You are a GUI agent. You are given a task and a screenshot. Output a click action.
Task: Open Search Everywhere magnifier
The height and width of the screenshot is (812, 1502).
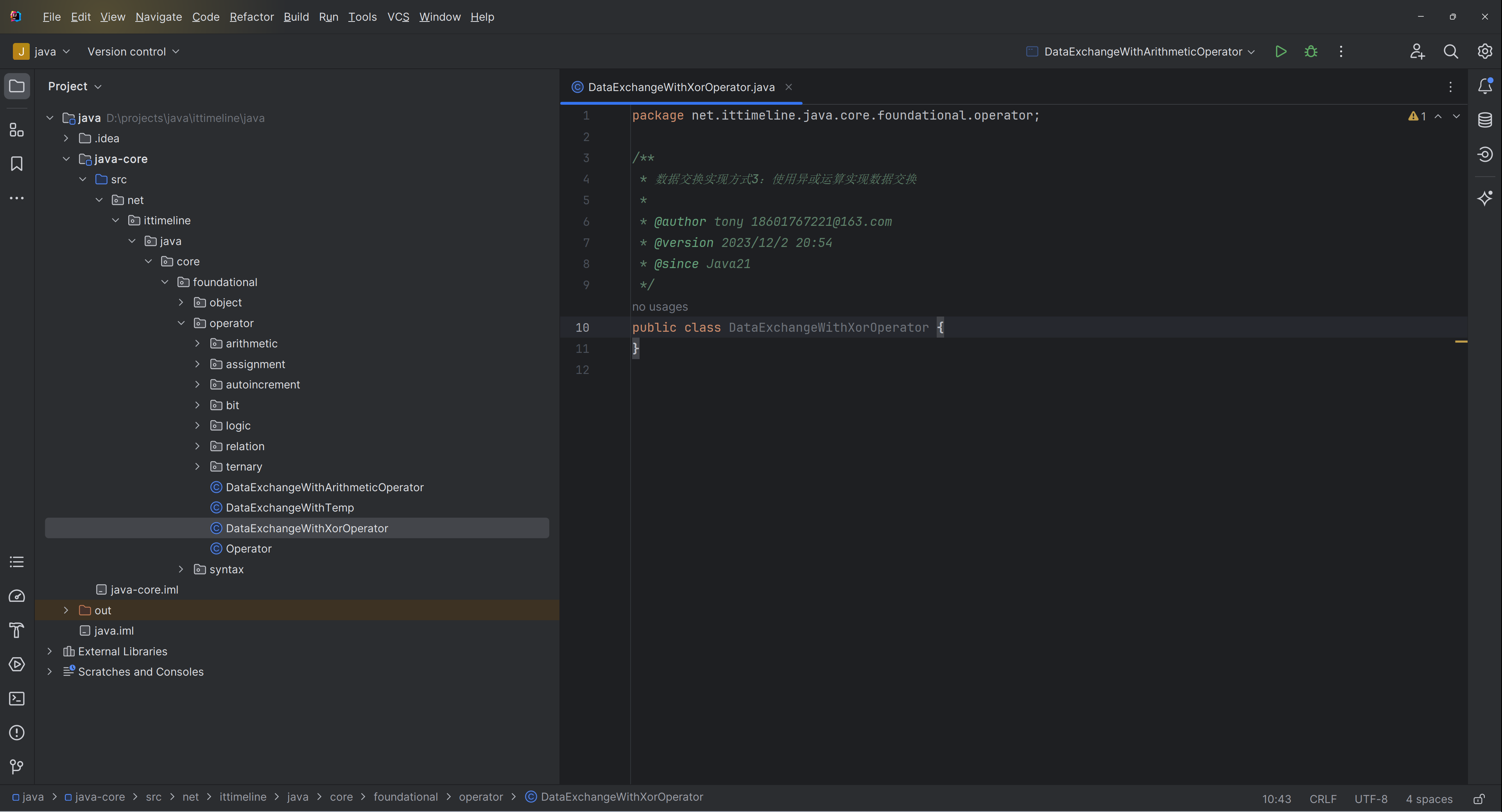coord(1451,51)
